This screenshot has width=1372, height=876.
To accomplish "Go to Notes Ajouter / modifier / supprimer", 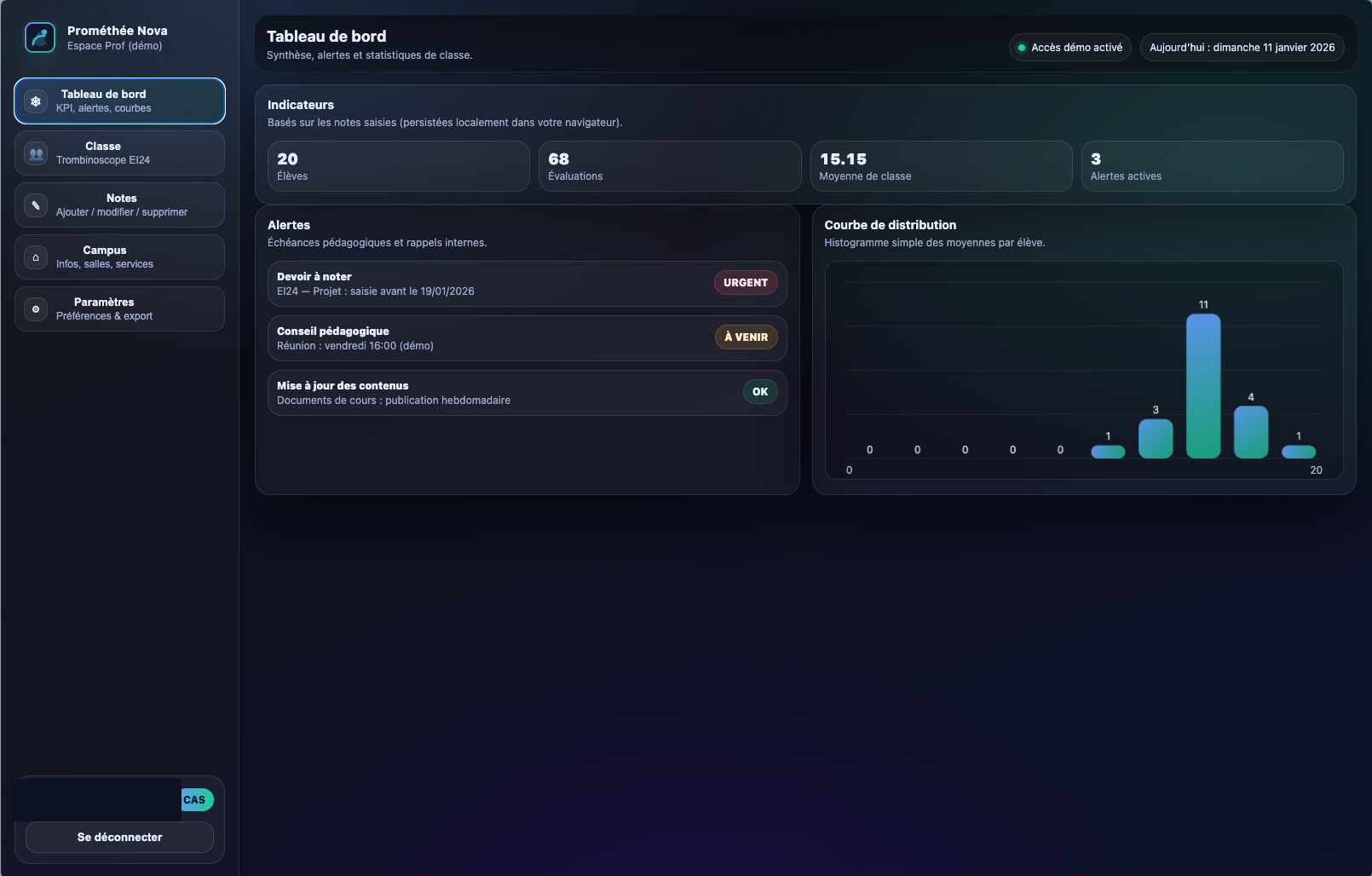I will coord(119,205).
